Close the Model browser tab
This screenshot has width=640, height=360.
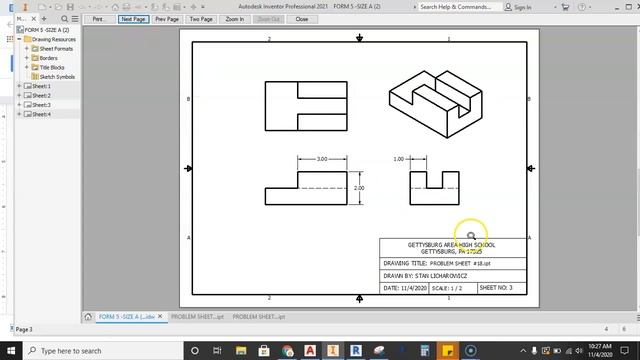pos(34,19)
